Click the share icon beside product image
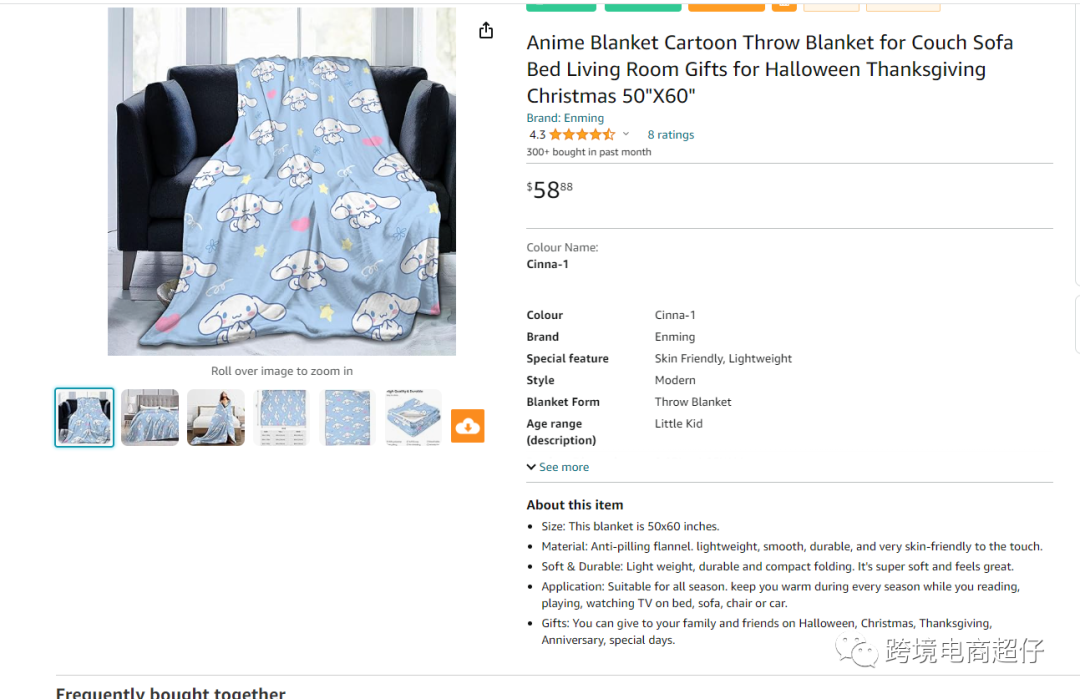This screenshot has height=699, width=1080. pos(486,30)
